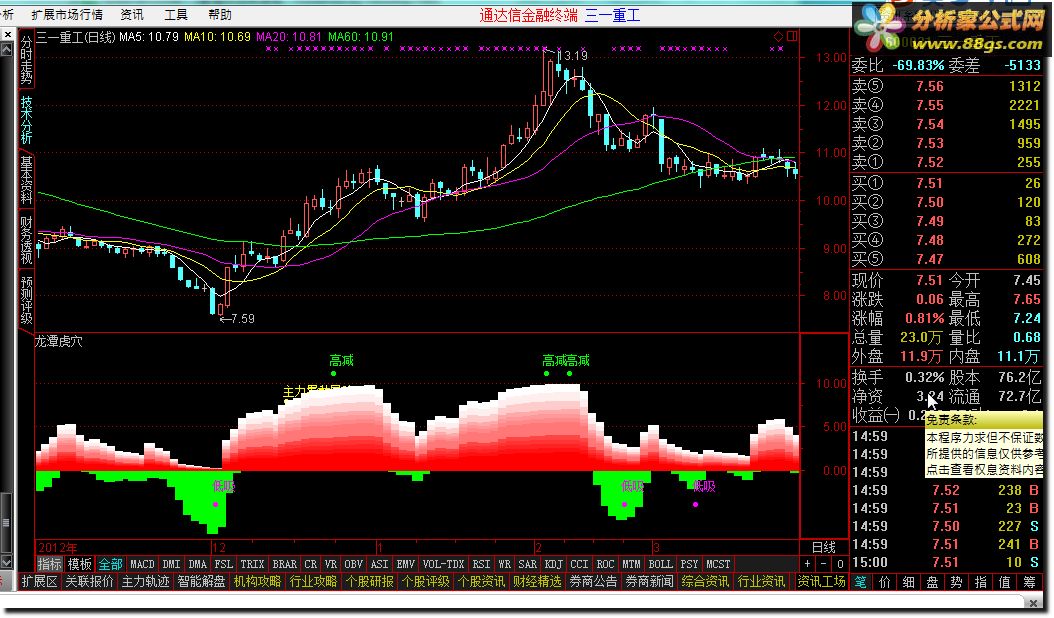Image resolution: width=1054 pixels, height=618 pixels.
Task: Select the 笔 tab in quote panel
Action: click(861, 582)
